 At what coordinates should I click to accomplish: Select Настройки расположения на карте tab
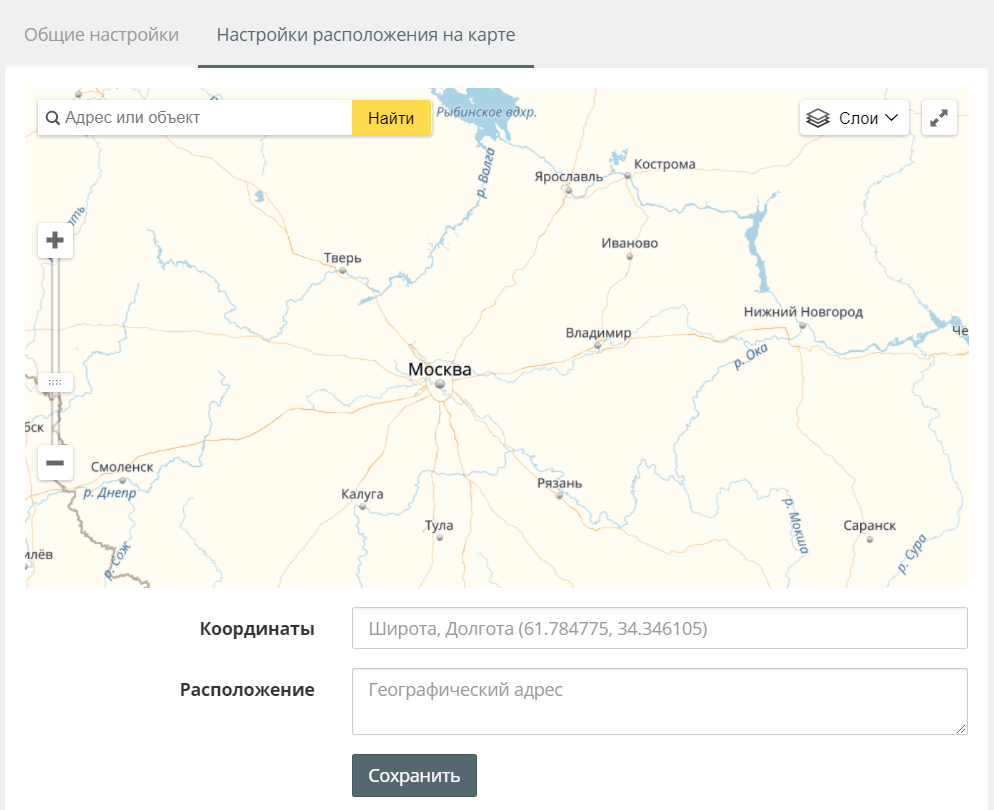click(366, 35)
